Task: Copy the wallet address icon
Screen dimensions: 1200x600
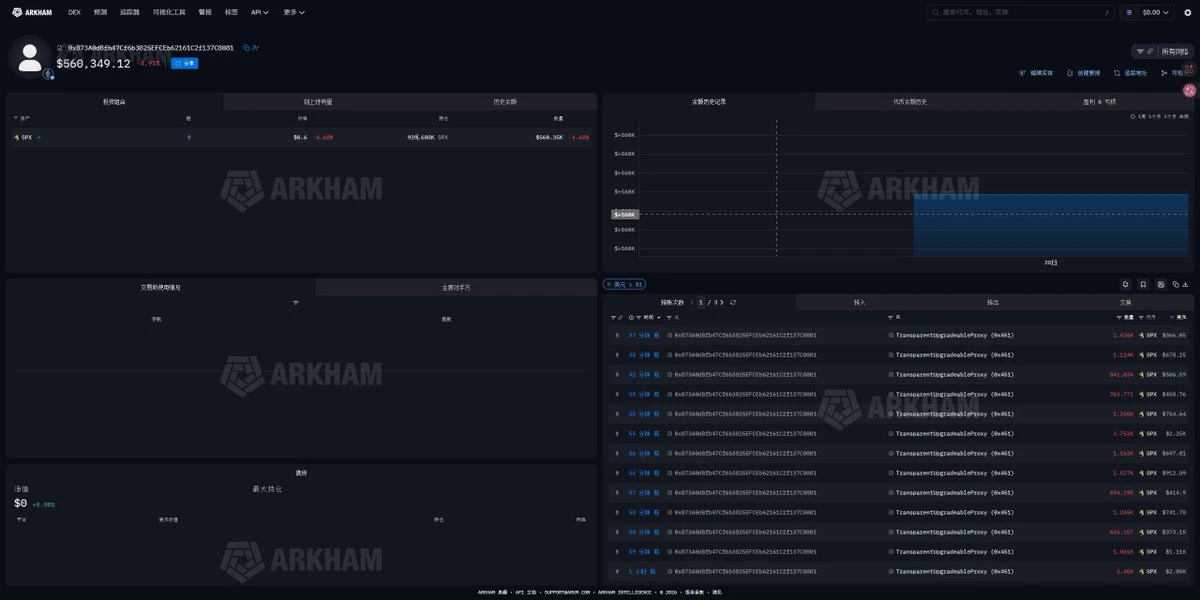Action: point(246,47)
